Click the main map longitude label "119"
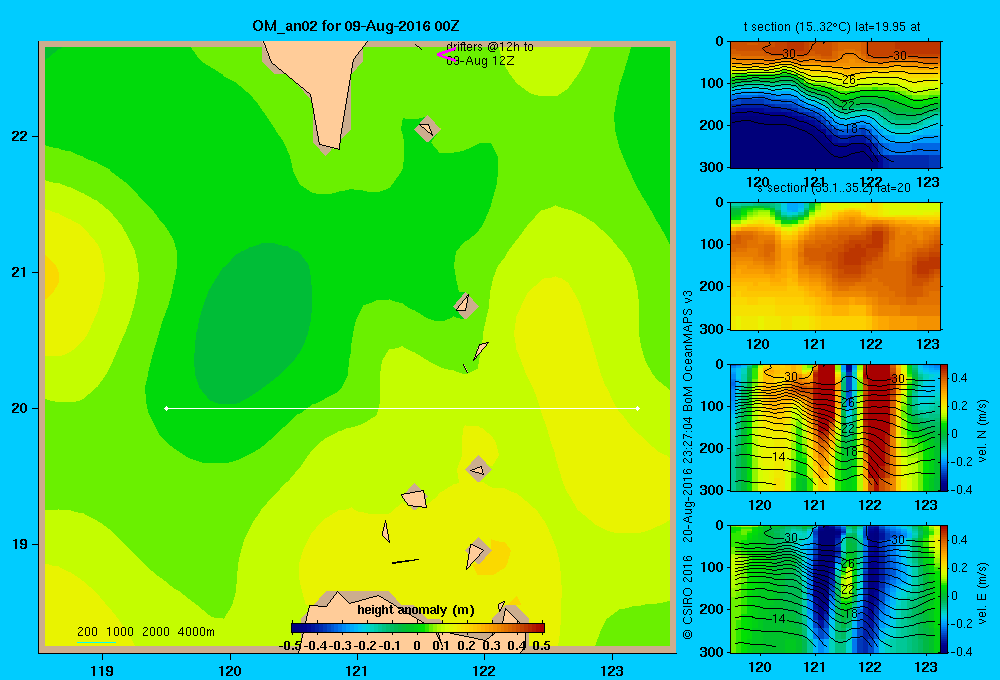The width and height of the screenshot is (1000, 680). point(102,670)
